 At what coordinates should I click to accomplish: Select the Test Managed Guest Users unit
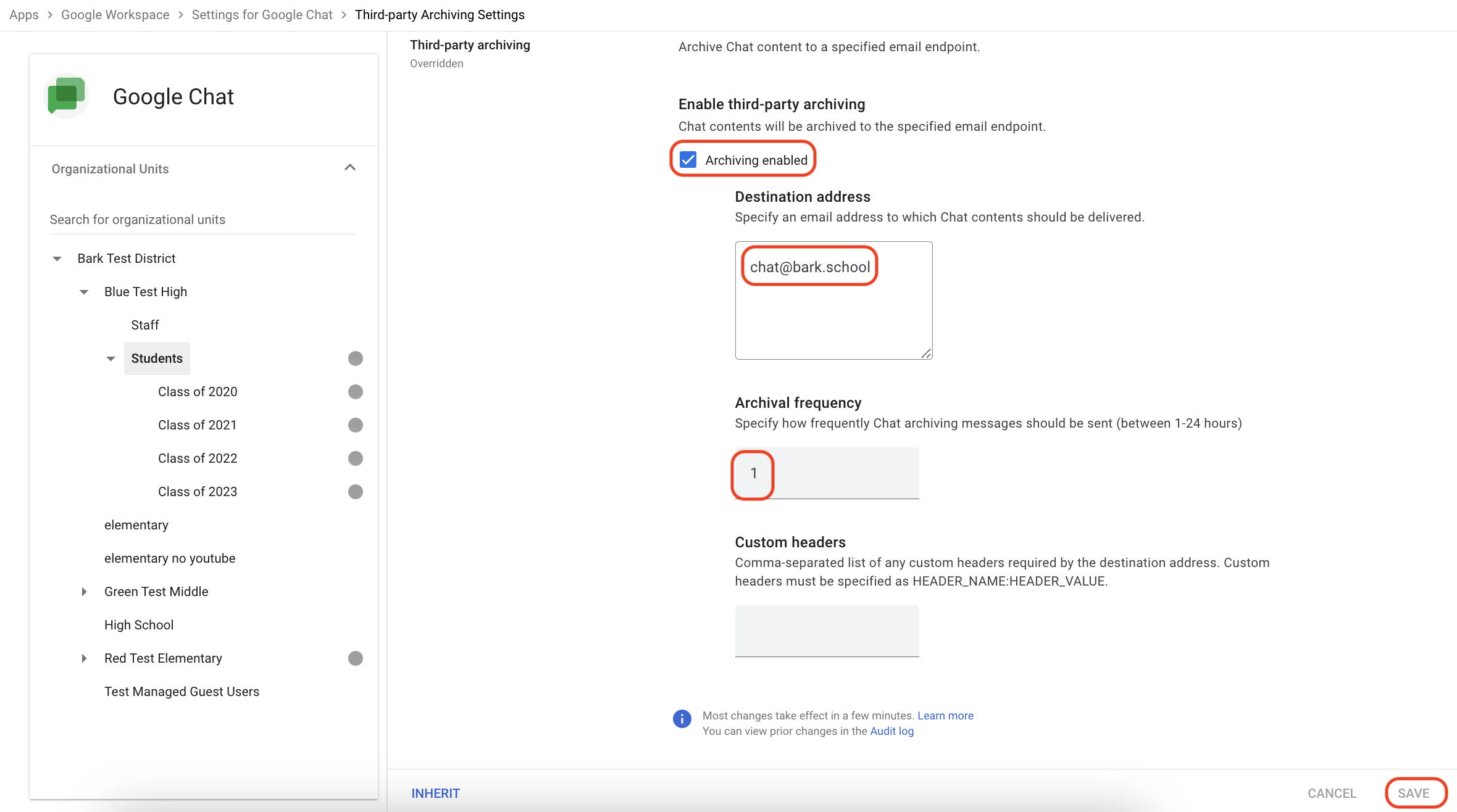click(x=182, y=692)
